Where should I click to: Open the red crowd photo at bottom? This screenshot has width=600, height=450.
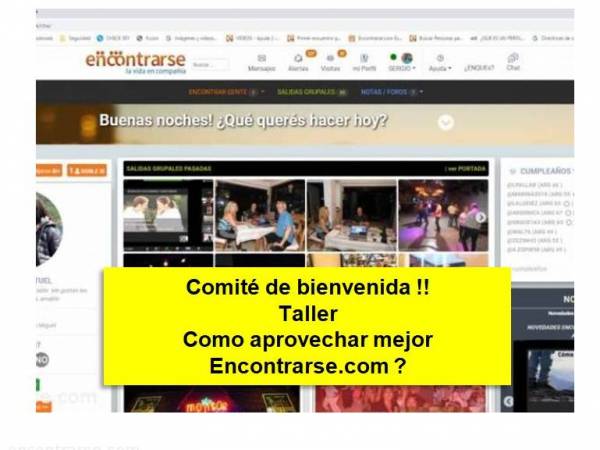(x=400, y=399)
